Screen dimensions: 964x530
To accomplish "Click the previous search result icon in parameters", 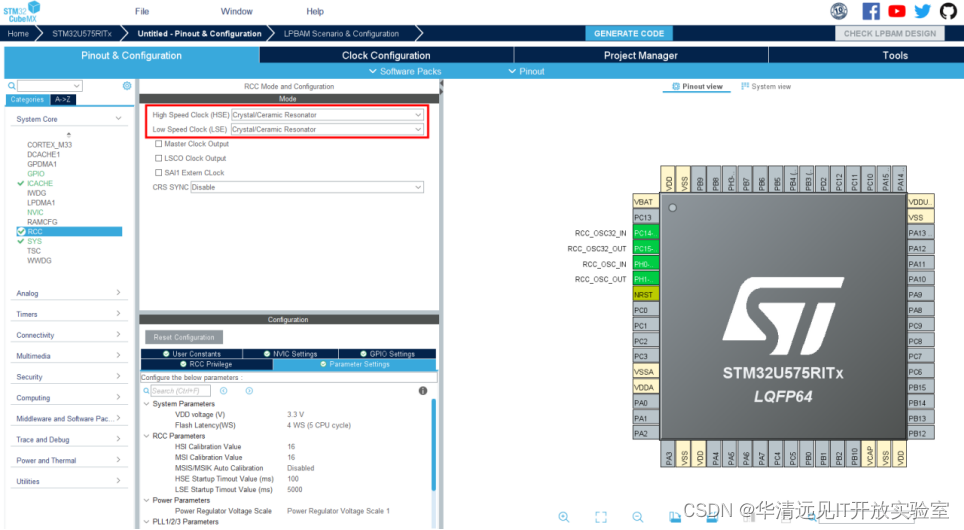I will (224, 390).
